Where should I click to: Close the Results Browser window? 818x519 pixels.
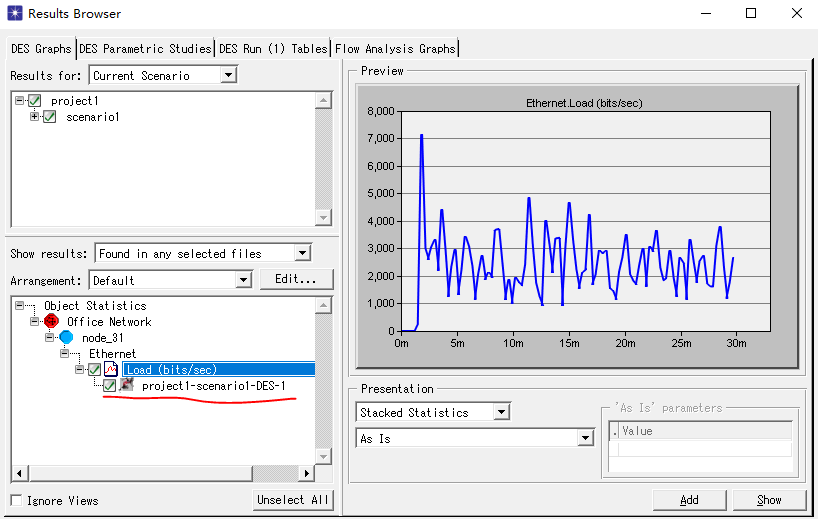click(x=797, y=13)
